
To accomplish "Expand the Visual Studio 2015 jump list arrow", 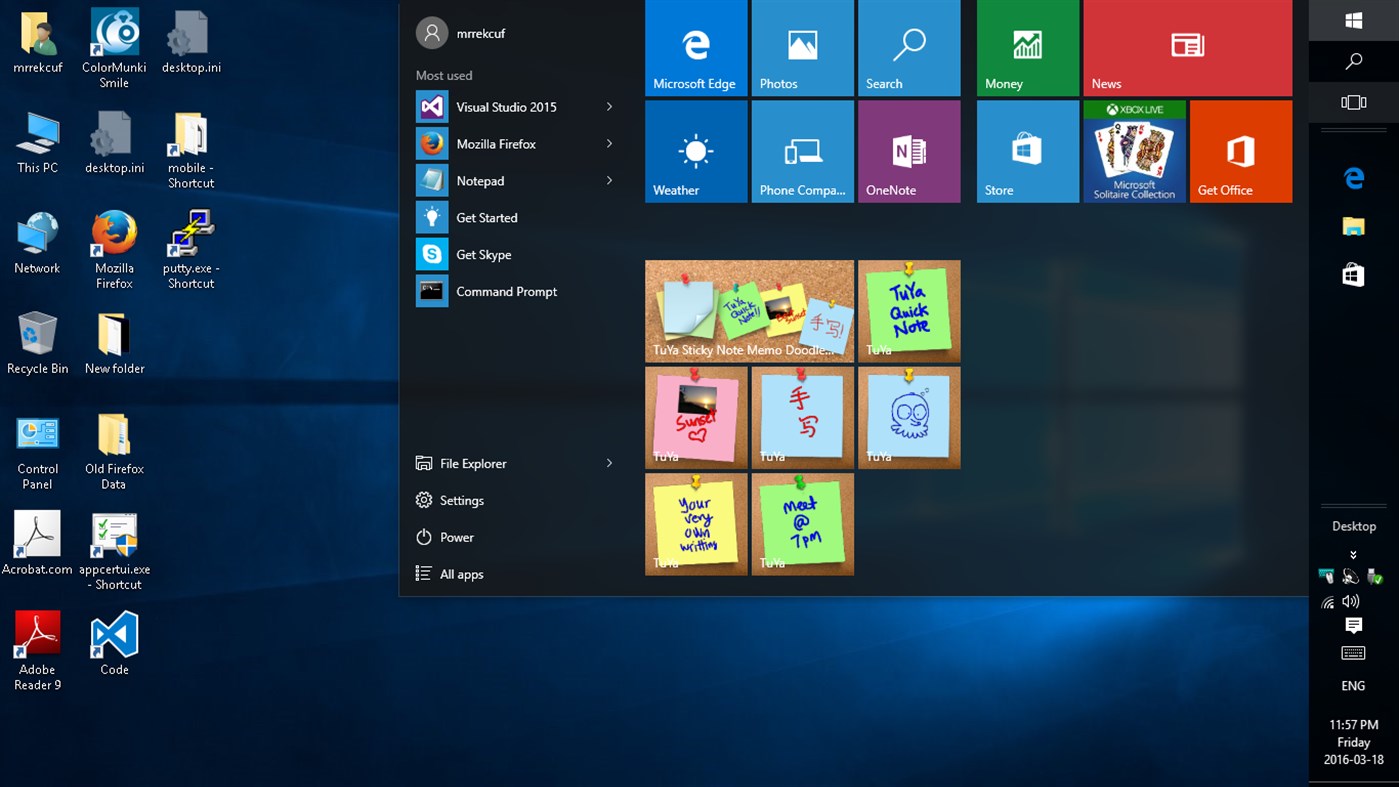I will tap(609, 107).
